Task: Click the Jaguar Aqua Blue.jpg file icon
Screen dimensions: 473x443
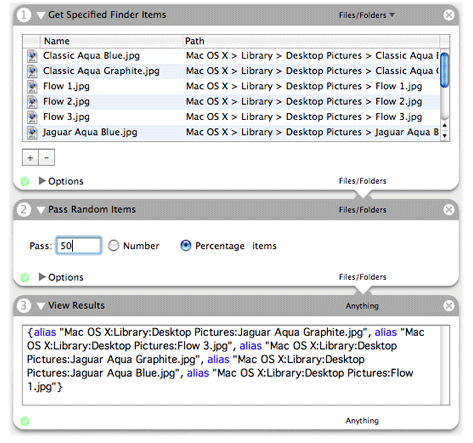Action: 32,132
